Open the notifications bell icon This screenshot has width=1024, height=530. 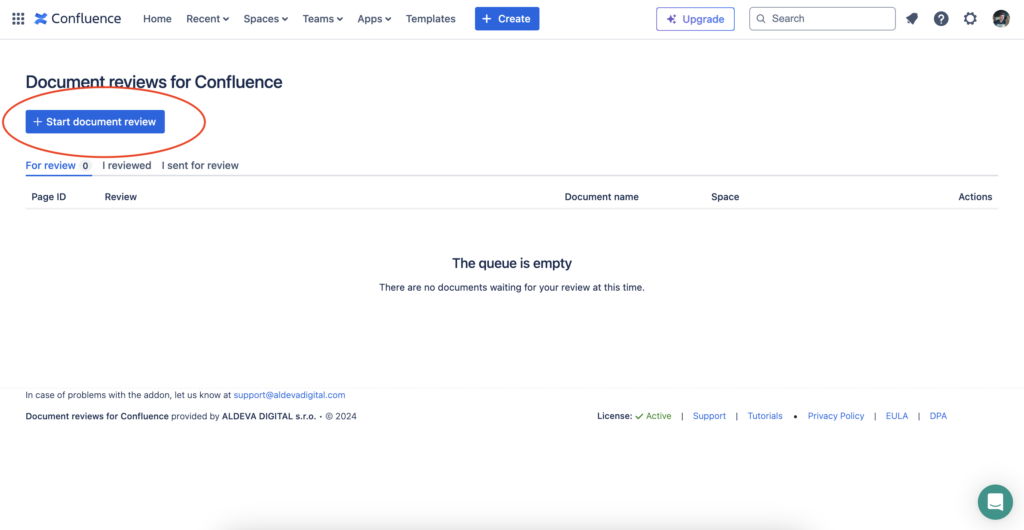click(x=912, y=19)
